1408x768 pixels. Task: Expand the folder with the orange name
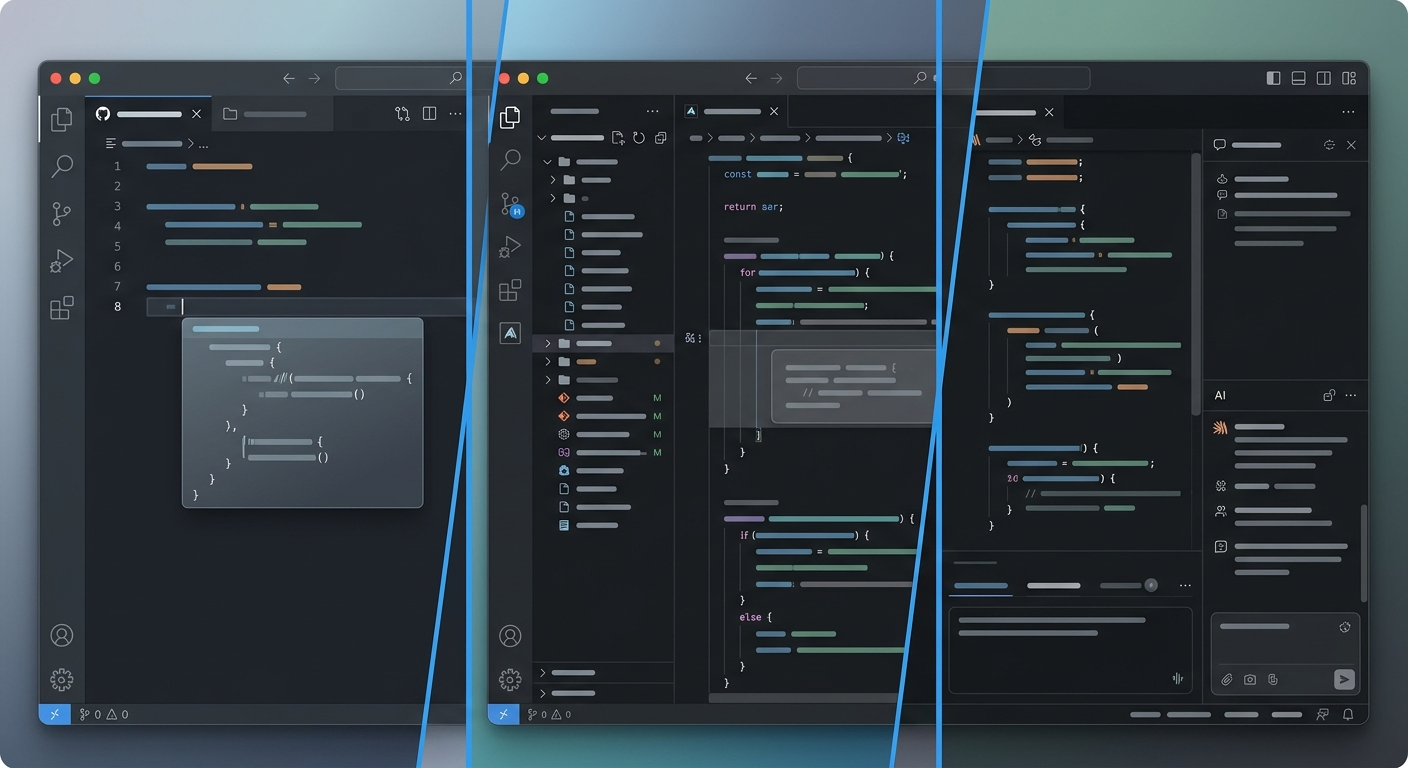[x=548, y=361]
